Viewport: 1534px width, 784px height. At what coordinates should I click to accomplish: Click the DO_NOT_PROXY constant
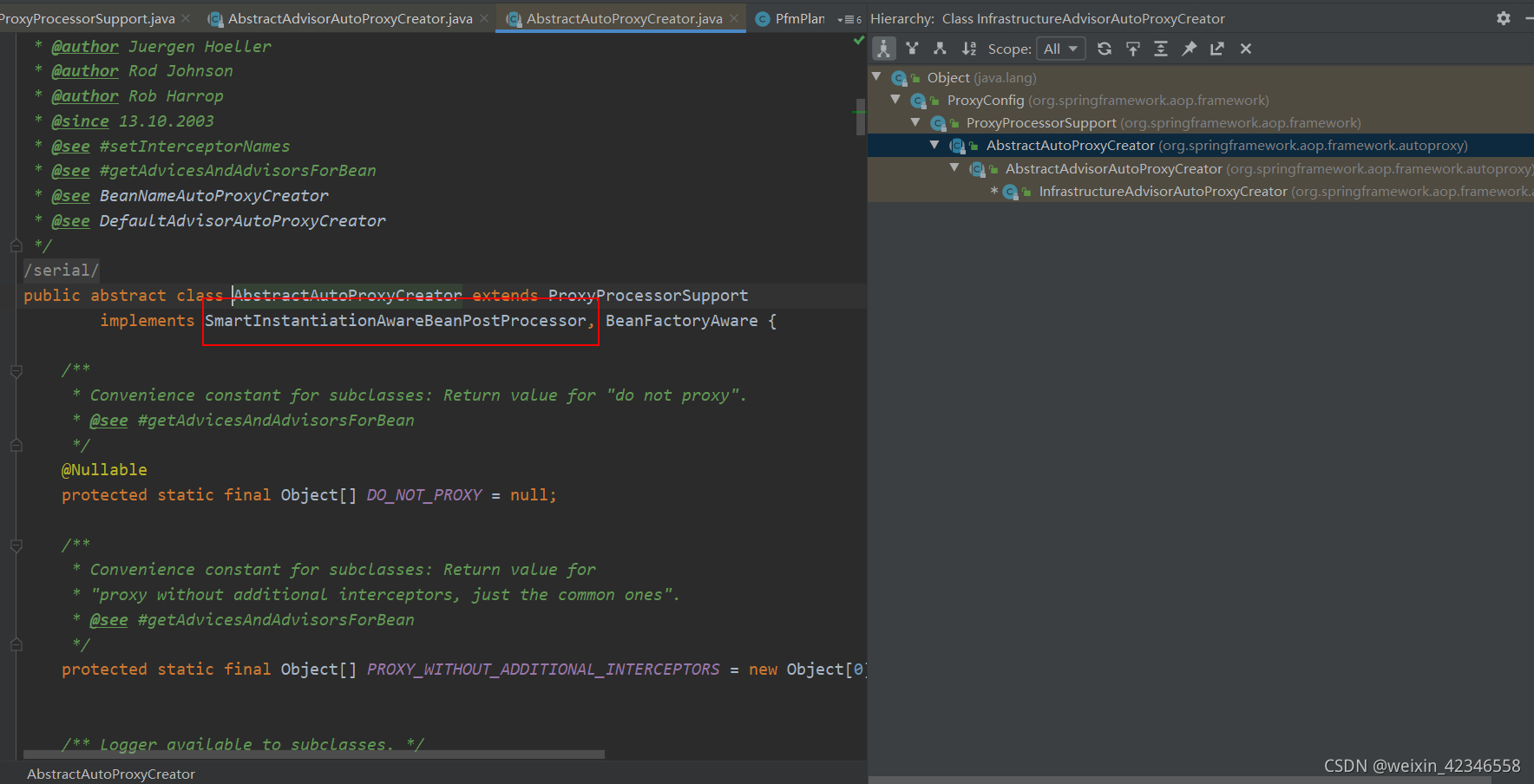(x=424, y=494)
